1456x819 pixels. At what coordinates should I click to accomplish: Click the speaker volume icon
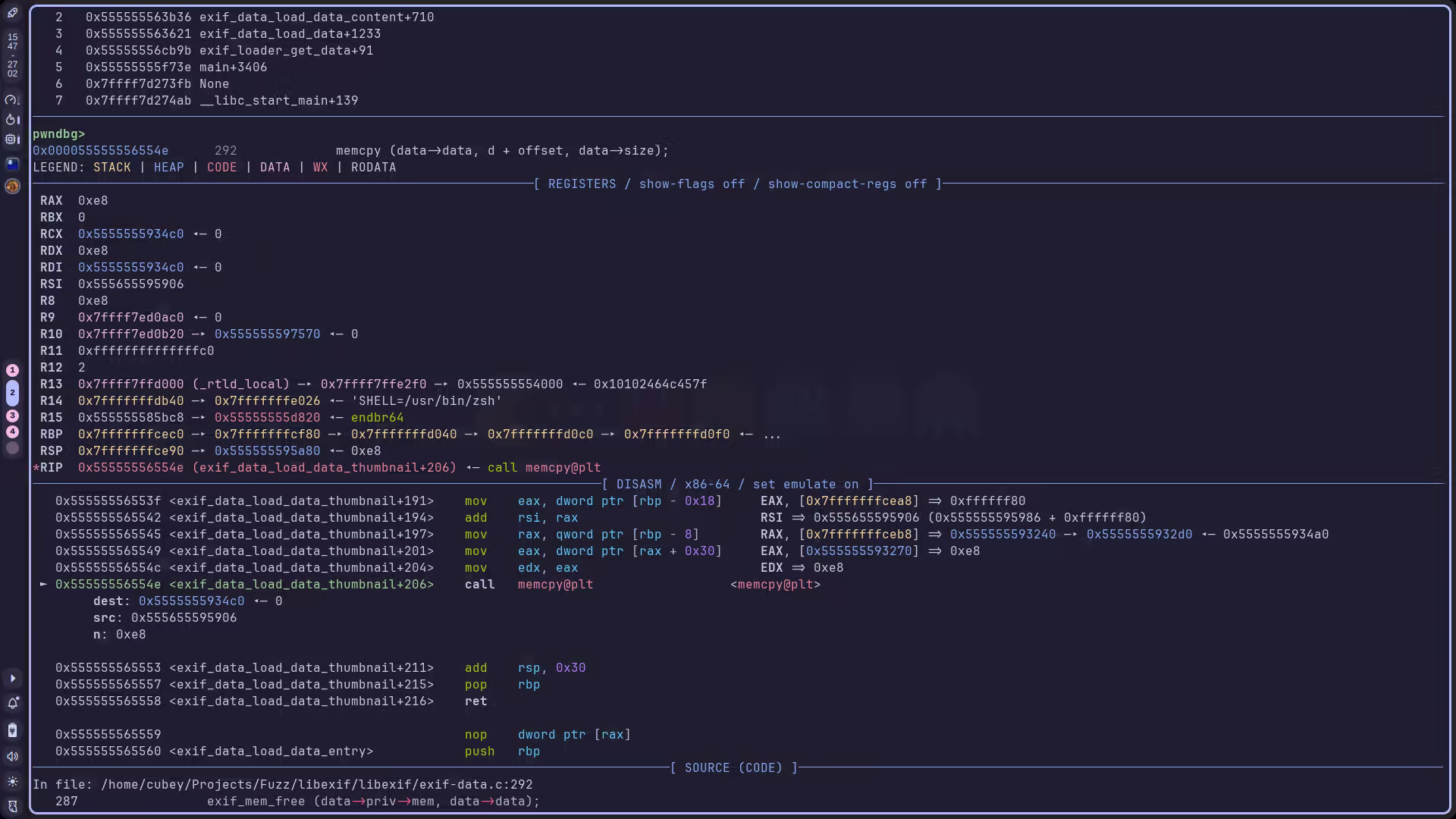tap(12, 756)
